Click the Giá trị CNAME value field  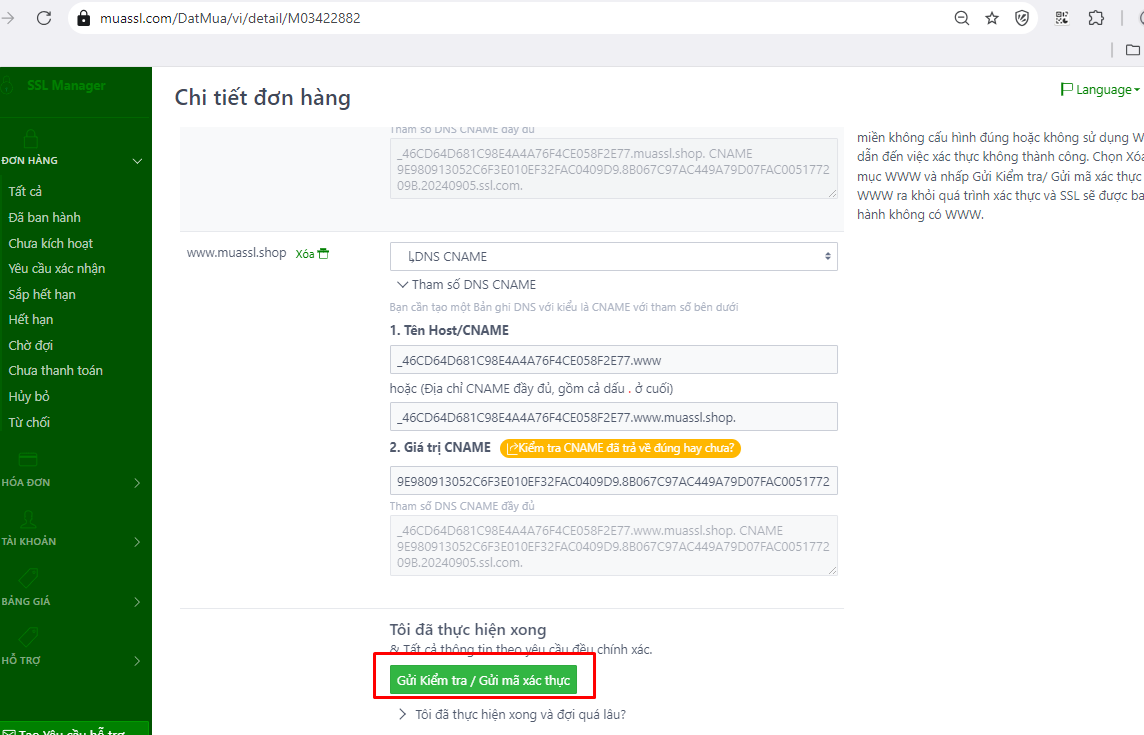pyautogui.click(x=613, y=481)
